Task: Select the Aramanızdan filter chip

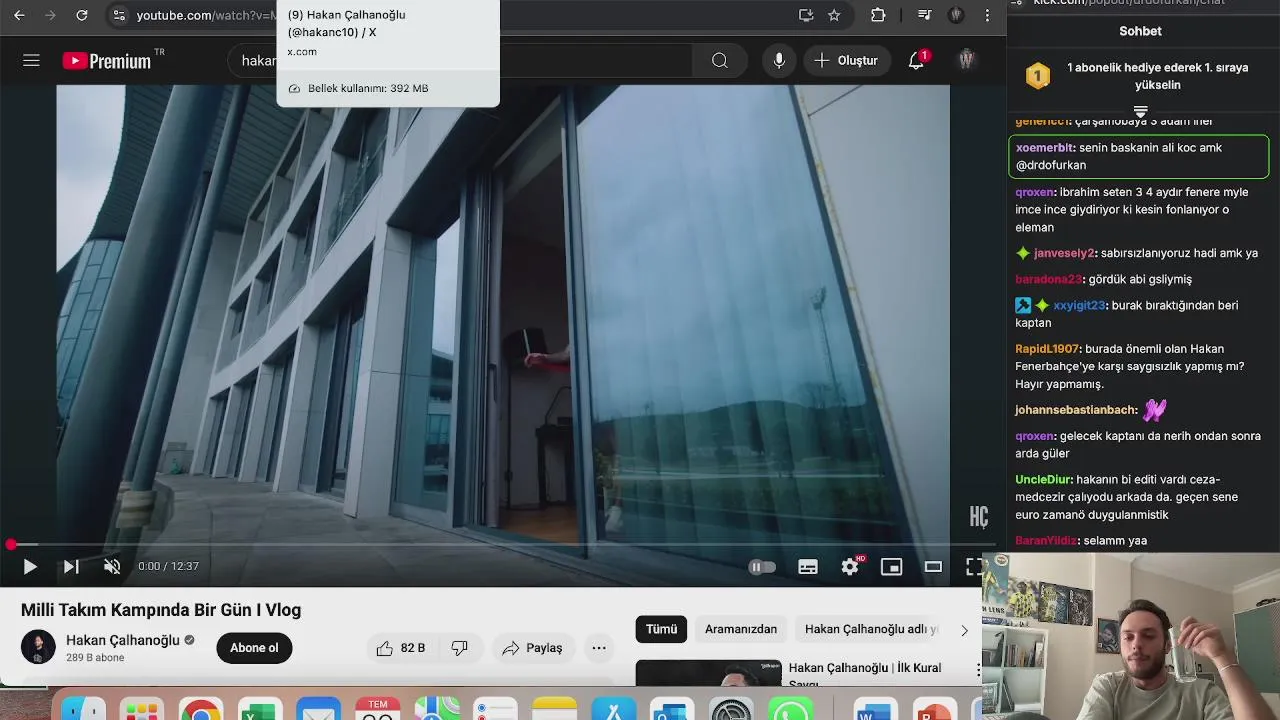Action: click(x=741, y=629)
